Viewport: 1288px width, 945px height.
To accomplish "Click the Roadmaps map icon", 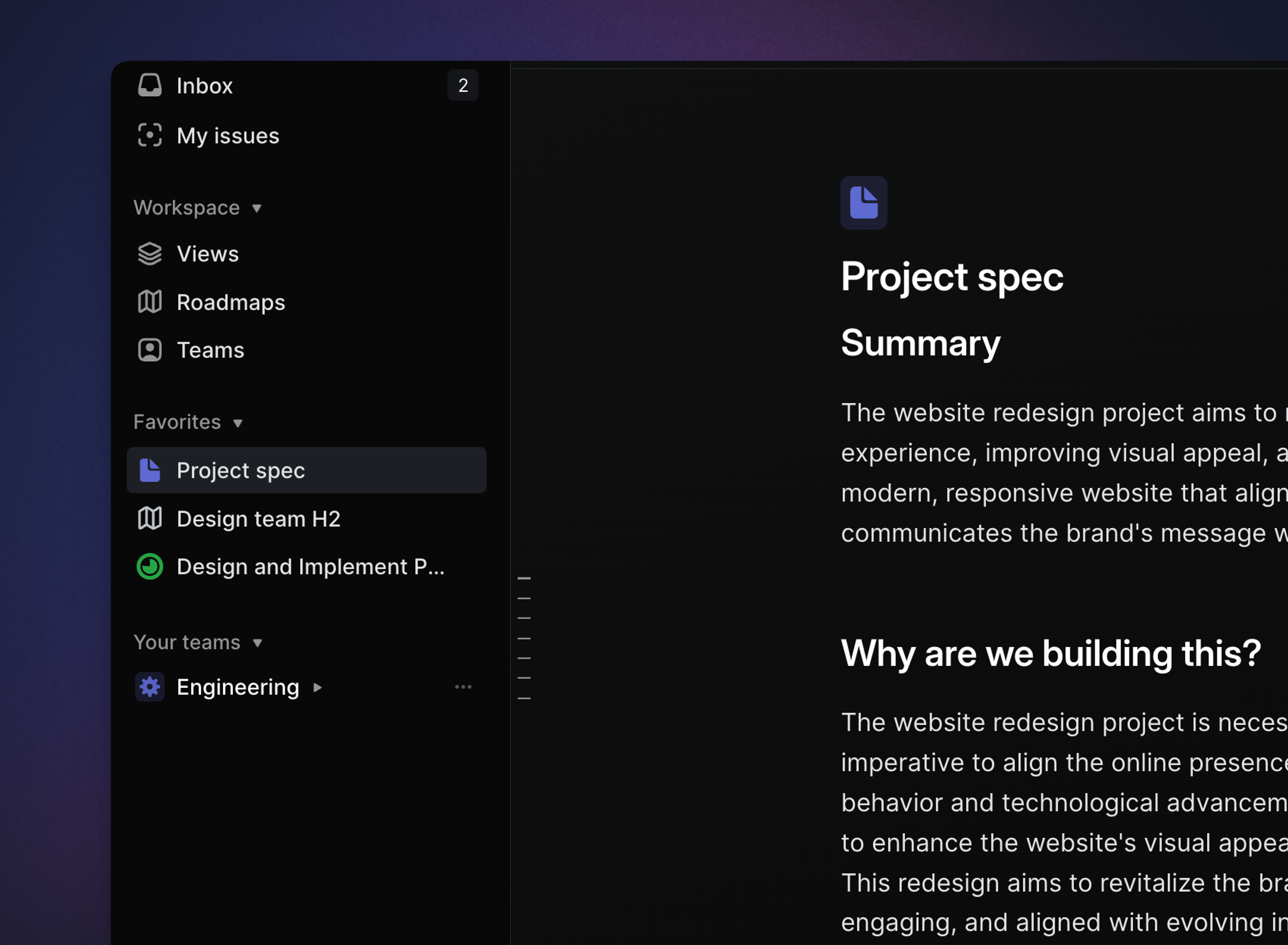I will [x=150, y=302].
